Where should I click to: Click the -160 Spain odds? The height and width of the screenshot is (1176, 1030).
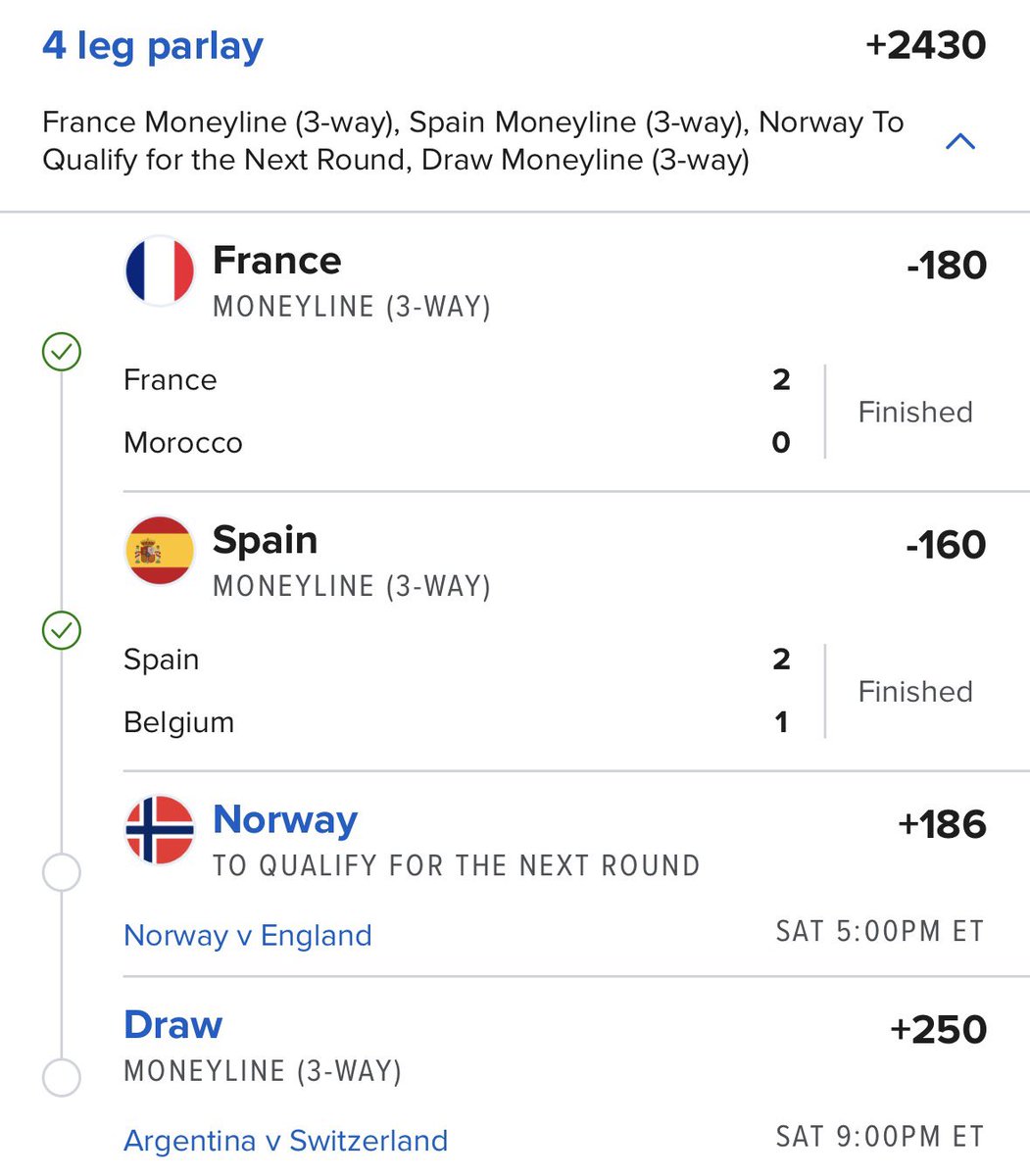tap(947, 545)
